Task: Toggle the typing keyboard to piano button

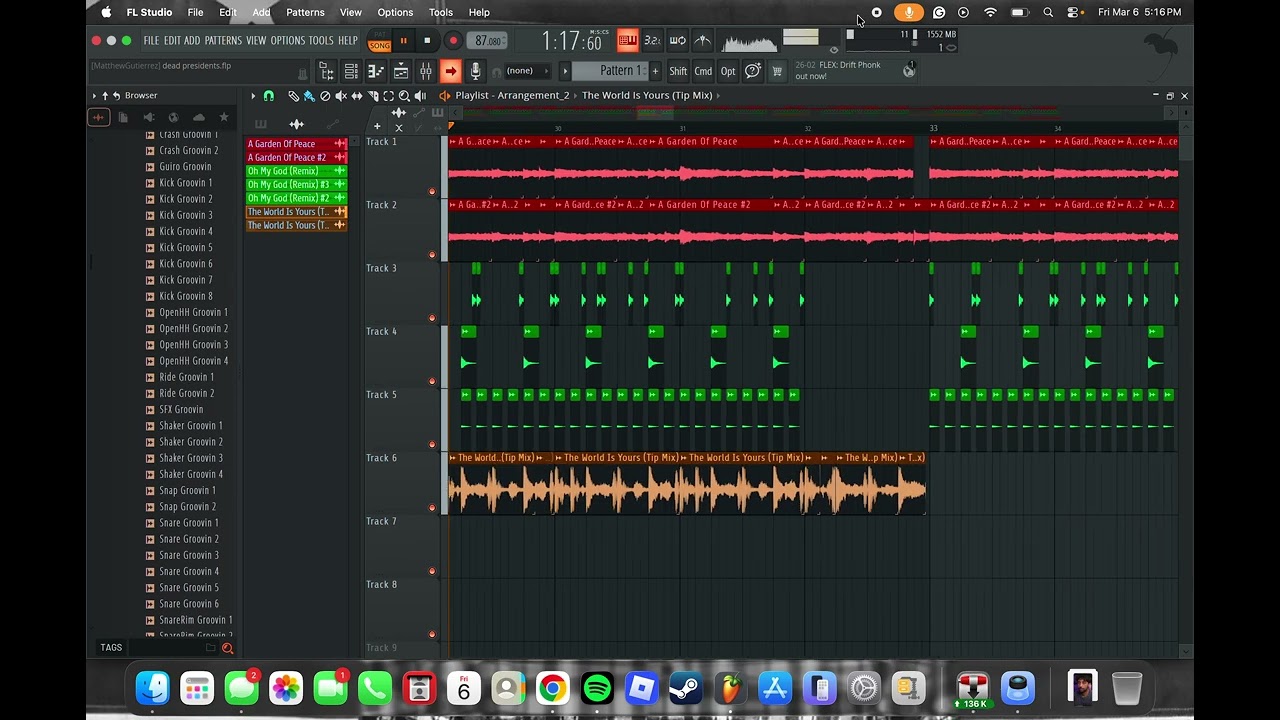Action: pos(627,40)
